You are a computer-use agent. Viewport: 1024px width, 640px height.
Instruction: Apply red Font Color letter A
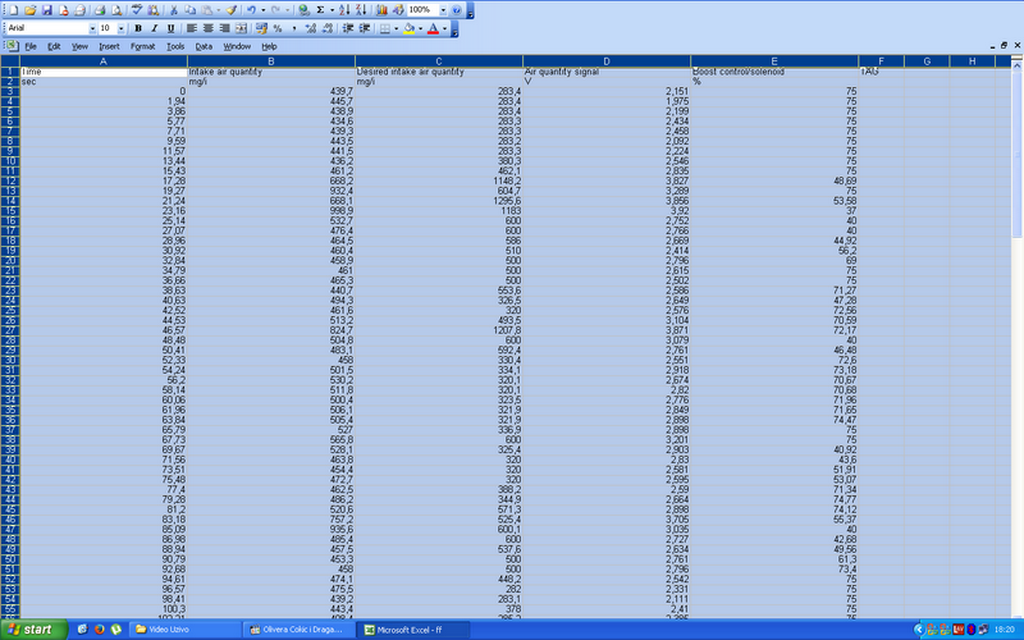(433, 28)
